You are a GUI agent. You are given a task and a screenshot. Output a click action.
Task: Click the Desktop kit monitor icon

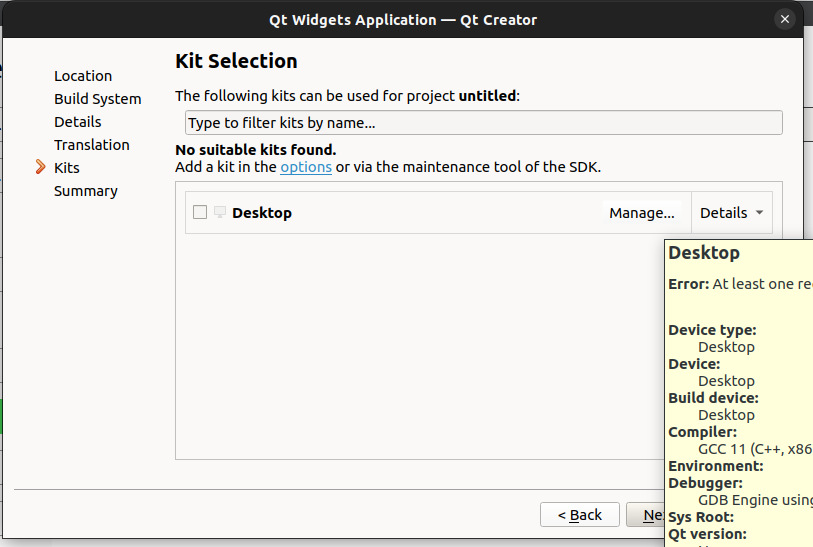coord(220,212)
